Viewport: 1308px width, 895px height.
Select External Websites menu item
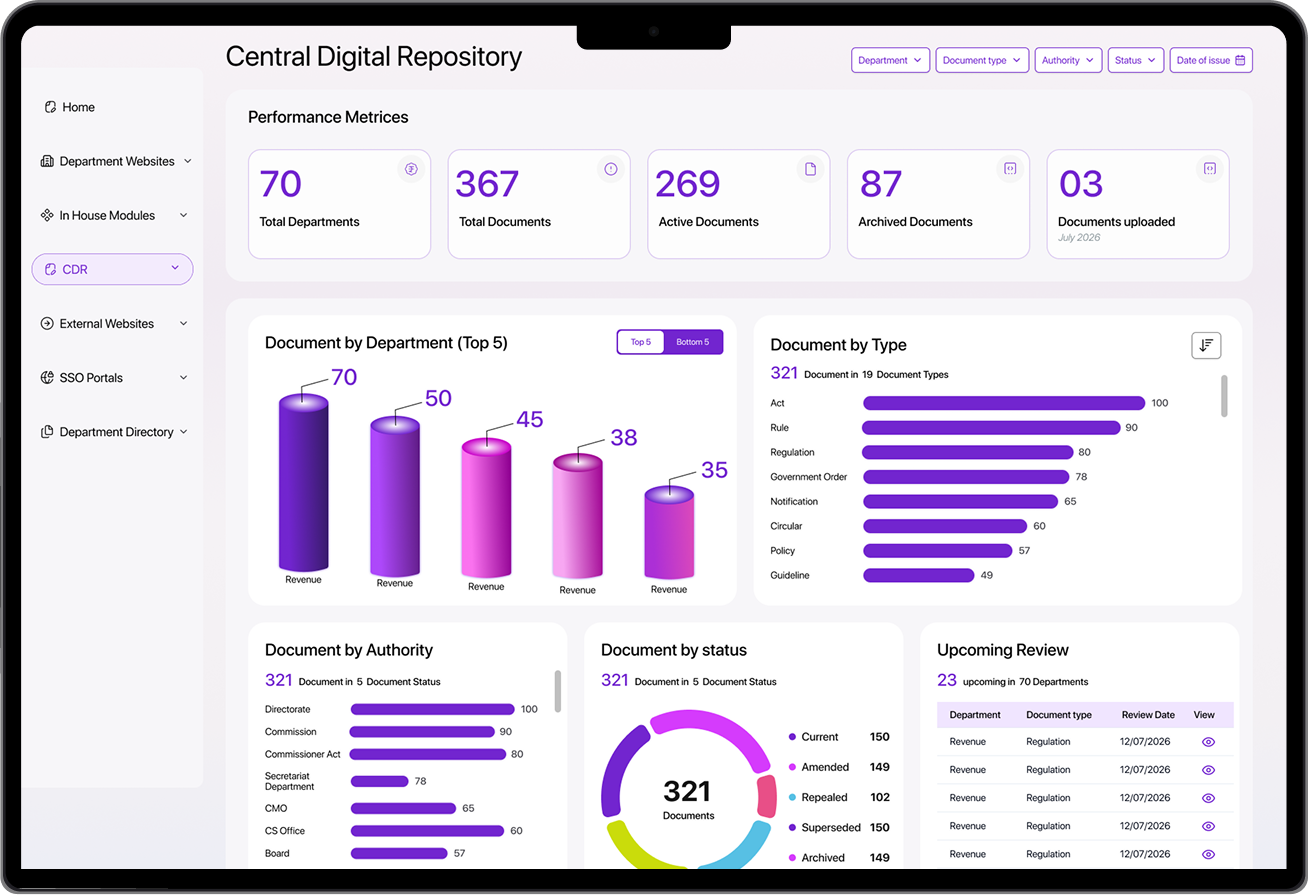114,323
